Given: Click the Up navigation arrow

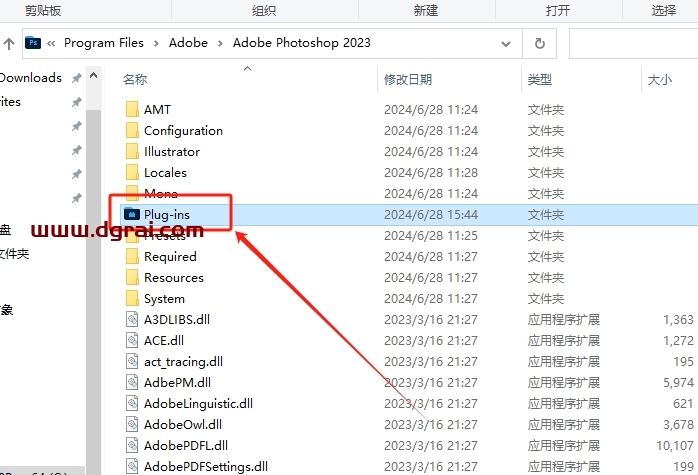Looking at the screenshot, I should (9, 44).
